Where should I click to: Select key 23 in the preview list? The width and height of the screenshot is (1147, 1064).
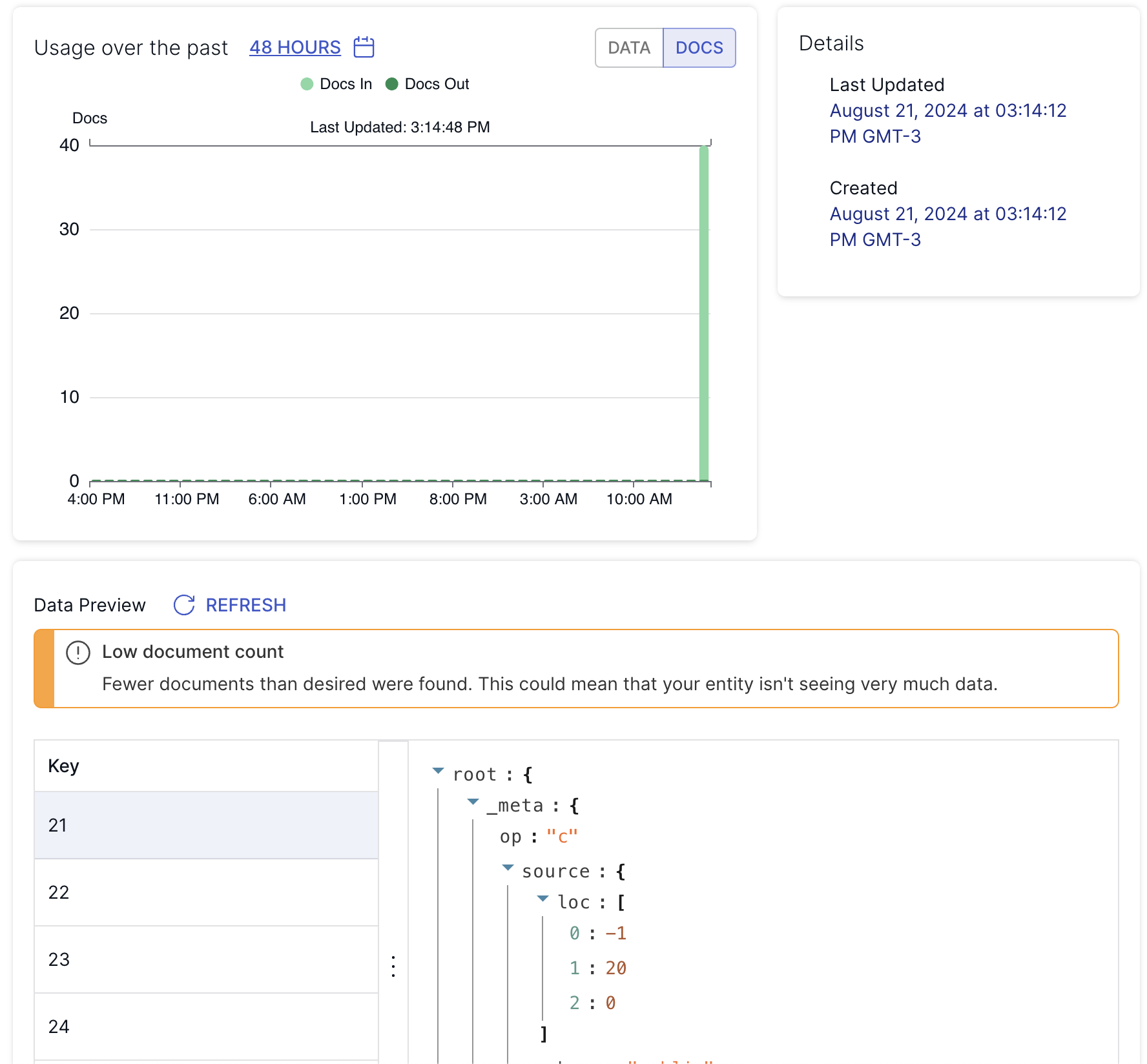tap(205, 960)
